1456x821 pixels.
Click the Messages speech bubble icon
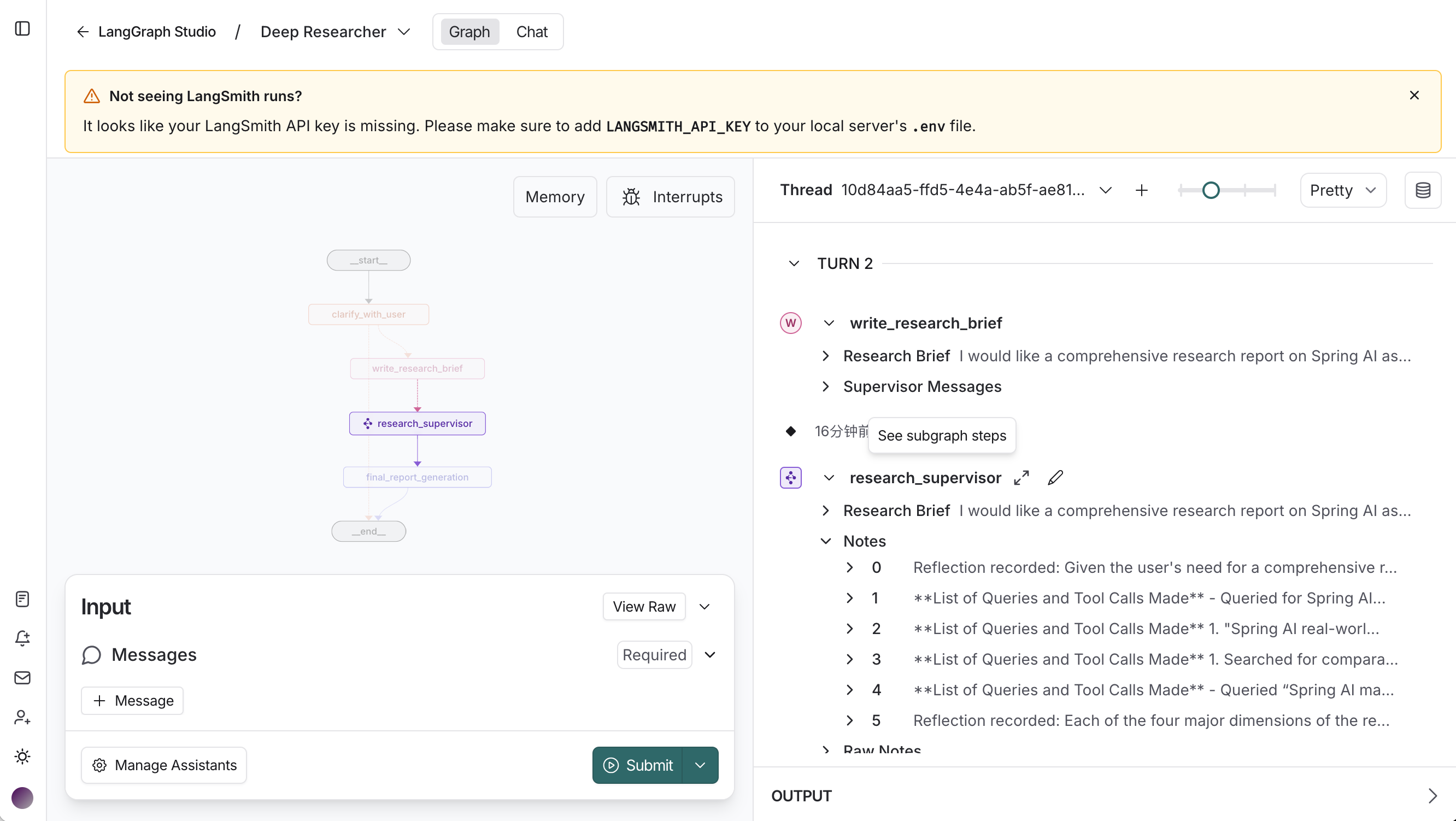pyautogui.click(x=91, y=655)
